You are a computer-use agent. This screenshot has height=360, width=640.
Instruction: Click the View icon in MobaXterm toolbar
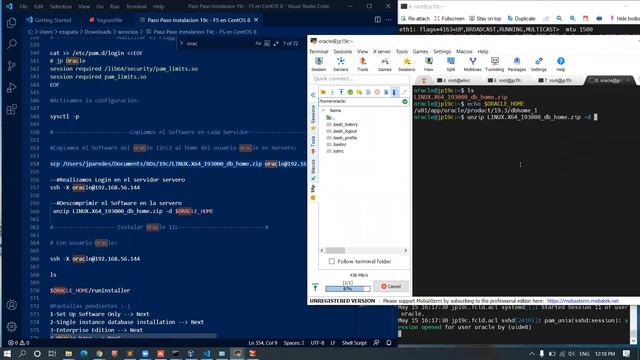pyautogui.click(x=429, y=64)
